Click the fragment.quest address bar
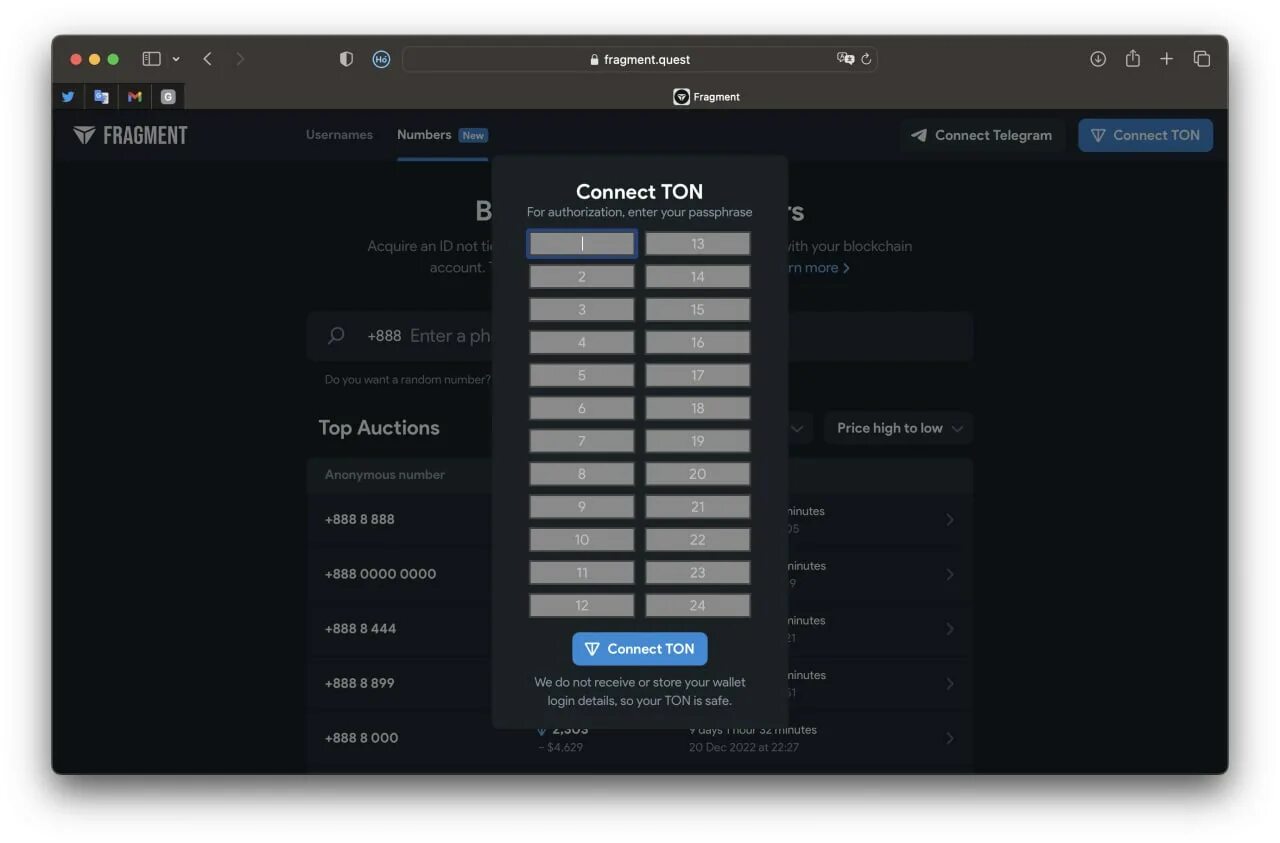The height and width of the screenshot is (843, 1280). point(640,59)
